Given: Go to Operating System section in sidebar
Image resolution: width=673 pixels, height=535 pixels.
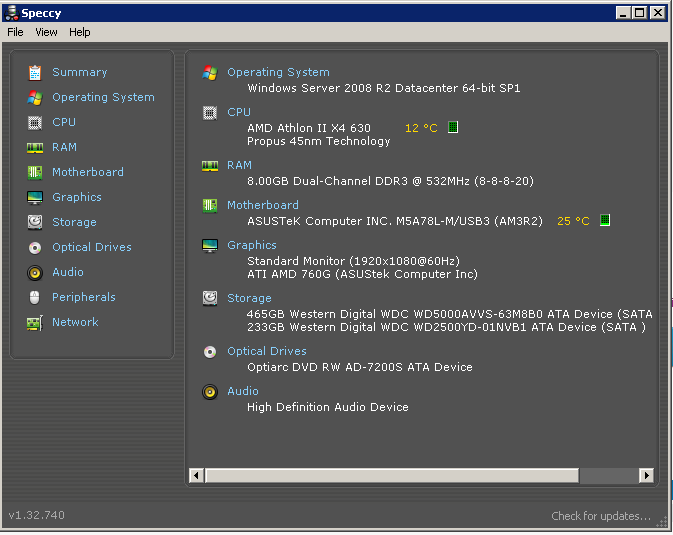Looking at the screenshot, I should click(103, 97).
